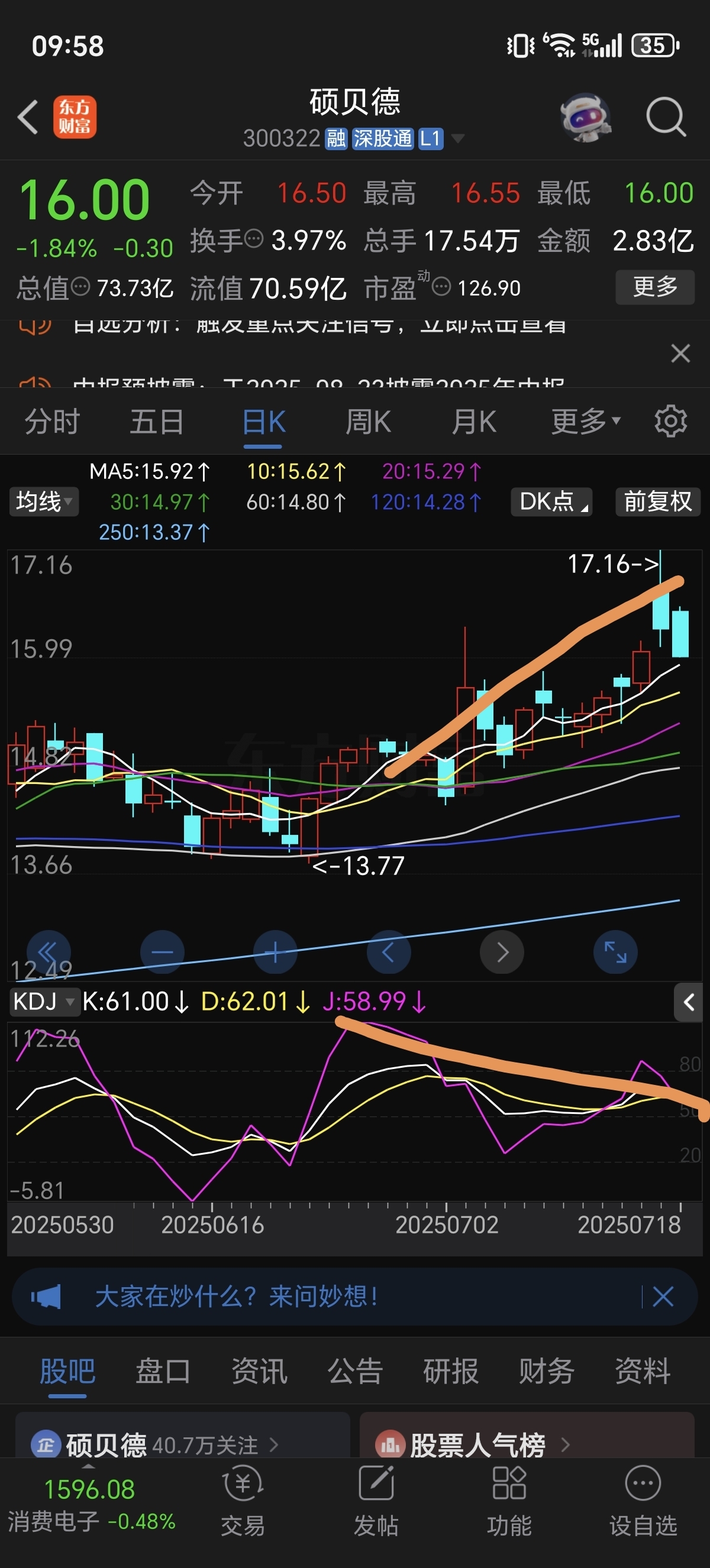Move chart one step left
The height and width of the screenshot is (1568, 710).
tap(389, 951)
